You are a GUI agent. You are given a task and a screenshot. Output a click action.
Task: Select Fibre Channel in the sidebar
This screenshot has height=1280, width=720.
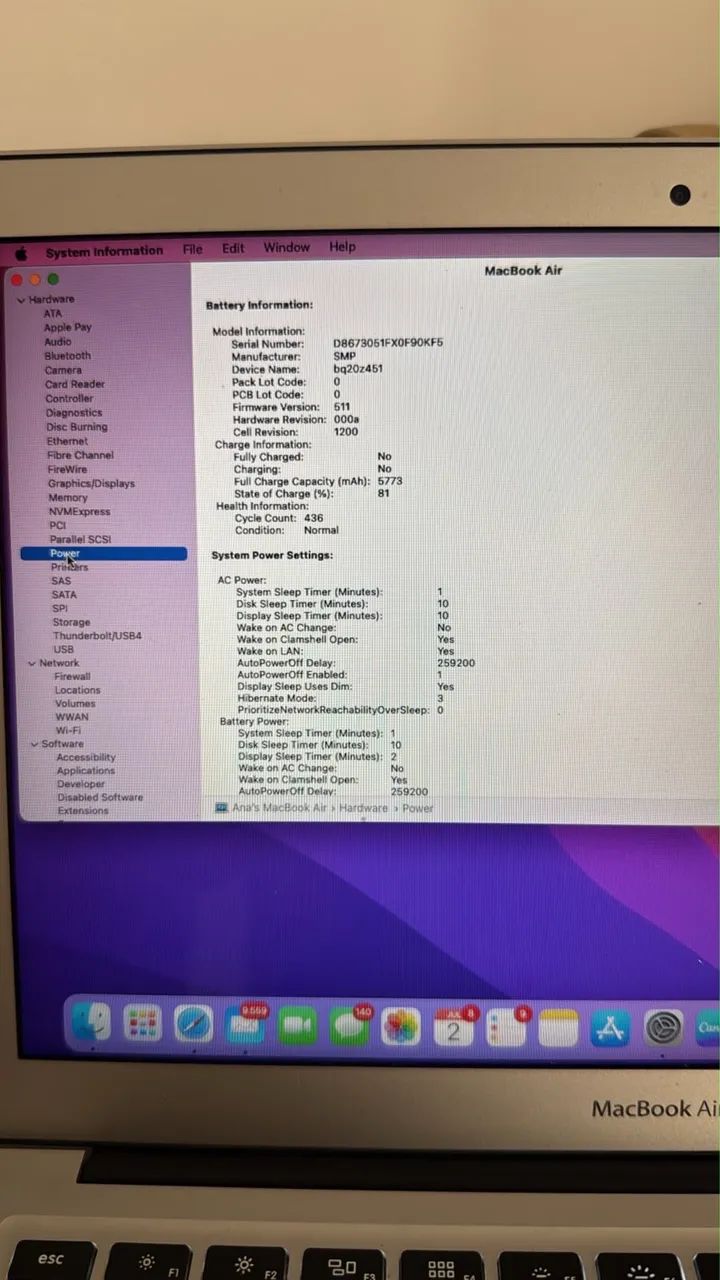80,455
